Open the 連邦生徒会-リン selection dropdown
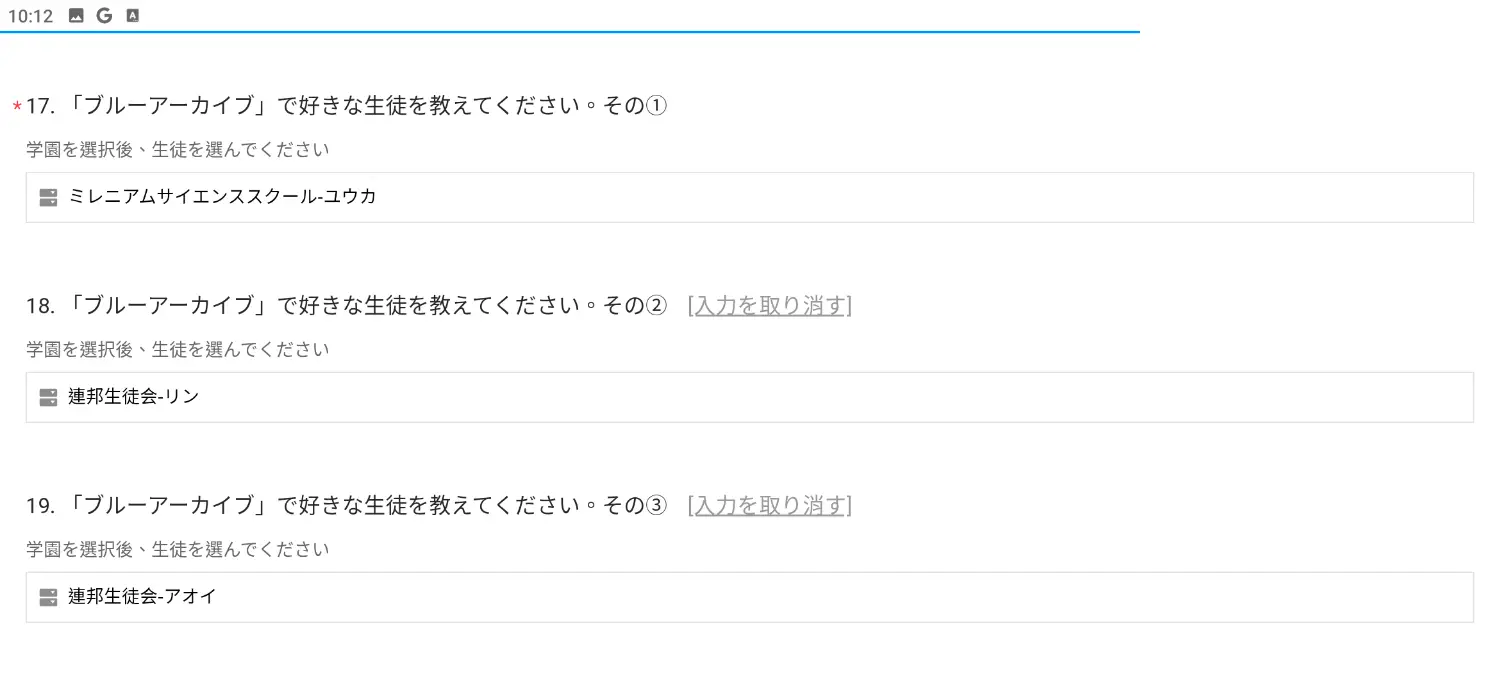 pyautogui.click(x=750, y=397)
